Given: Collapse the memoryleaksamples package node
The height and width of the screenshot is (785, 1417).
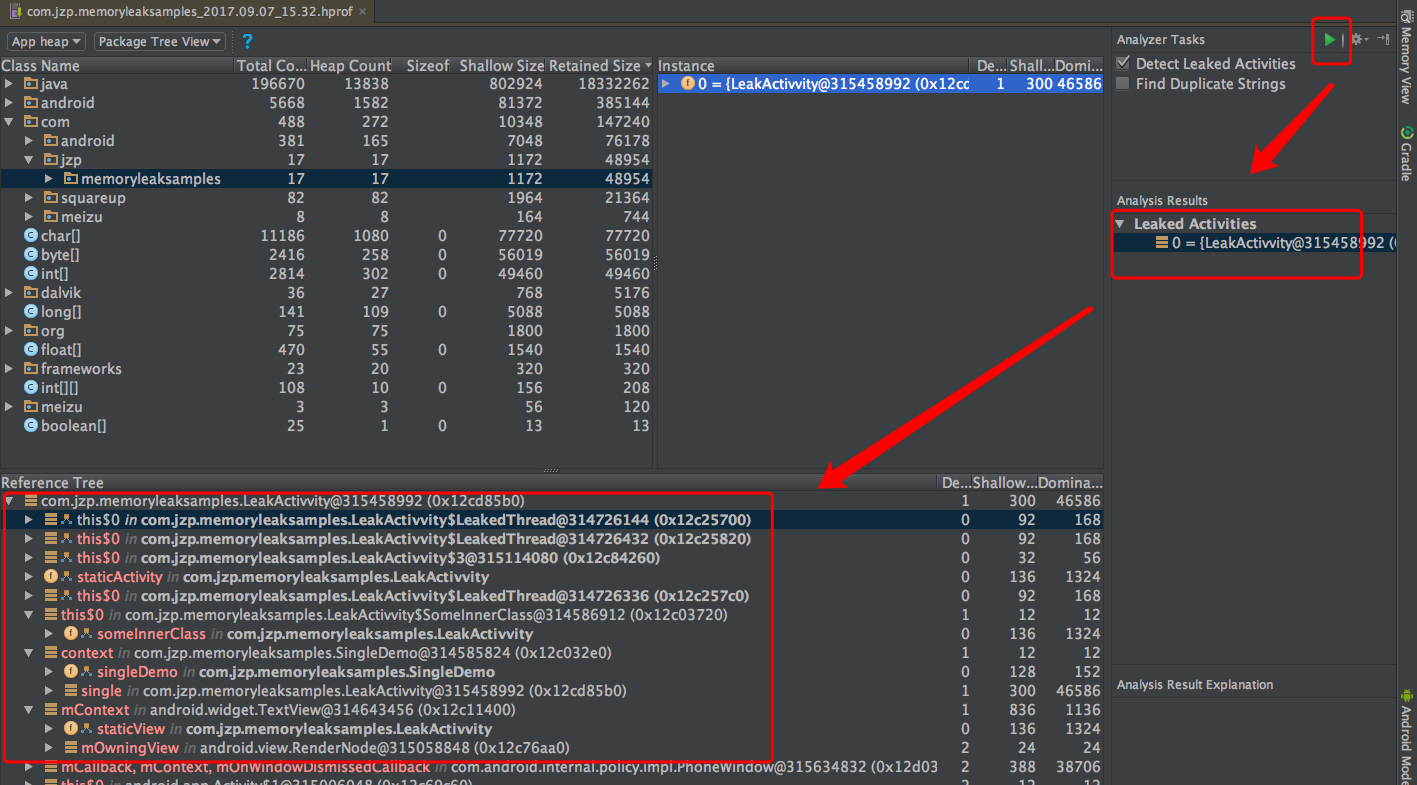Looking at the screenshot, I should click(48, 178).
